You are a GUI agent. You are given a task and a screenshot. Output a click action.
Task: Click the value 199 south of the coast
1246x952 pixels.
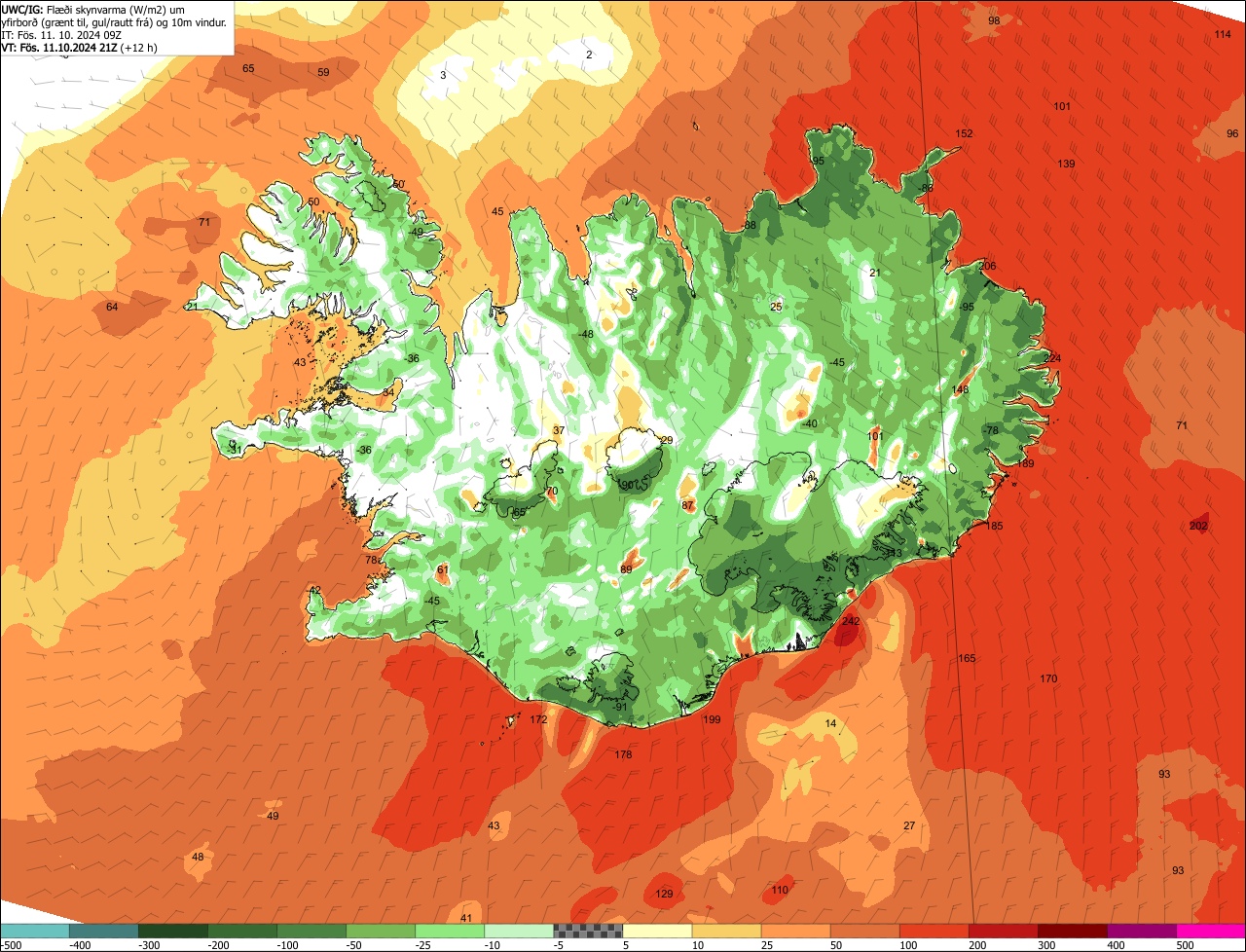pyautogui.click(x=712, y=720)
